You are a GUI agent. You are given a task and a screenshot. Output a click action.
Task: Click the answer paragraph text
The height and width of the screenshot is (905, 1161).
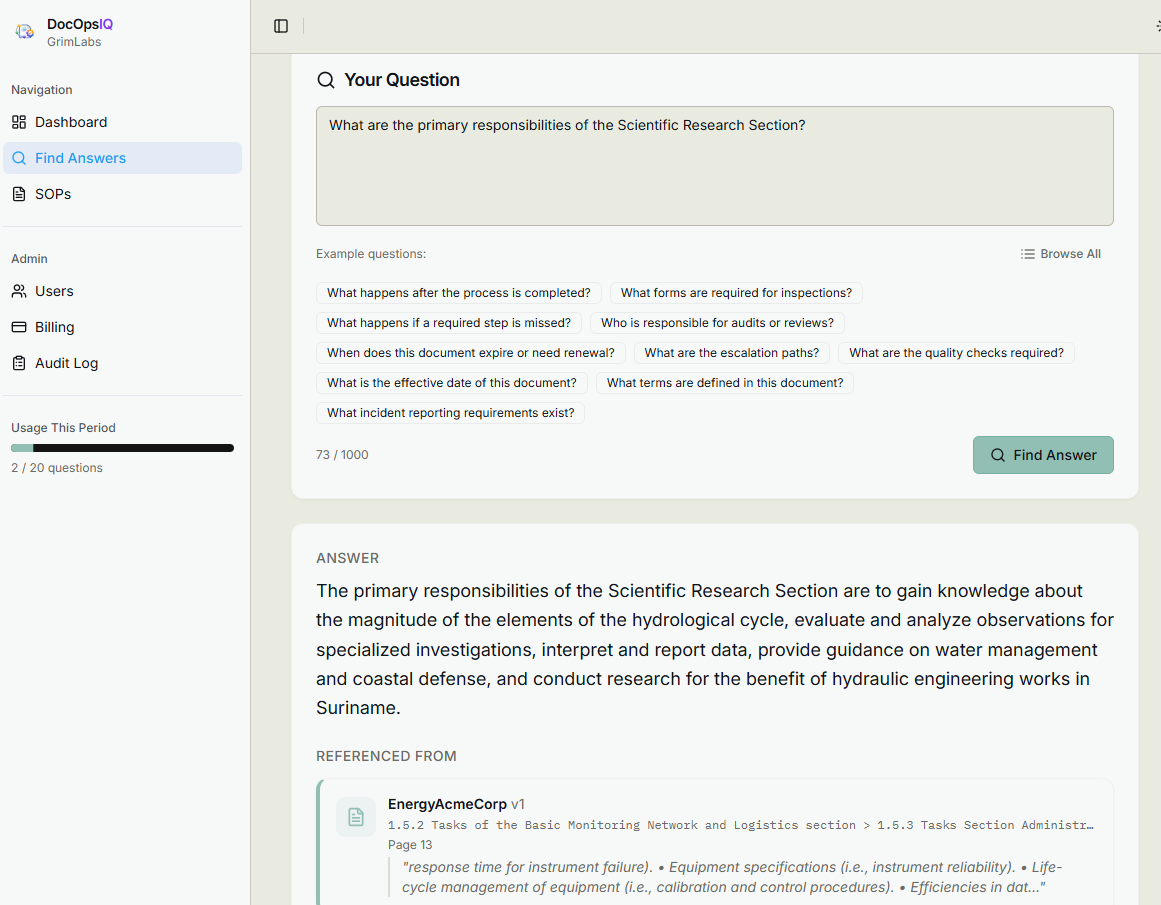pos(715,649)
